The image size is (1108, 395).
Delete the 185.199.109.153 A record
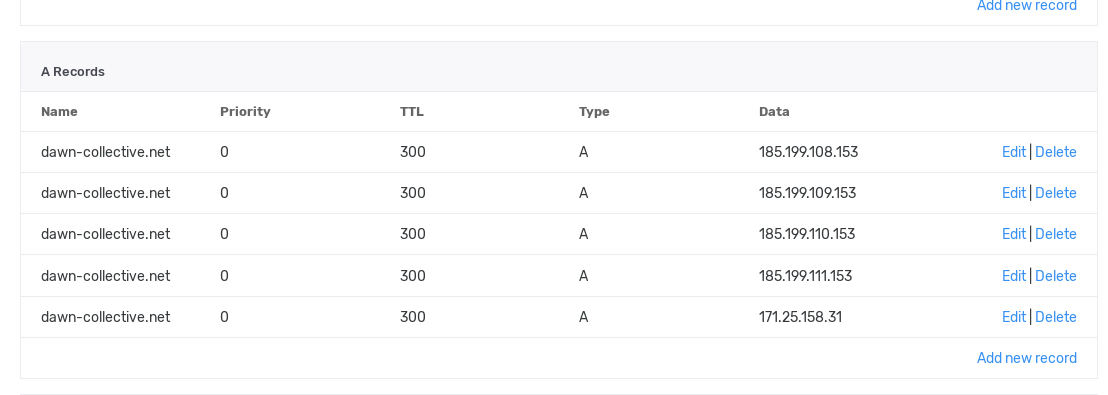pos(1056,193)
